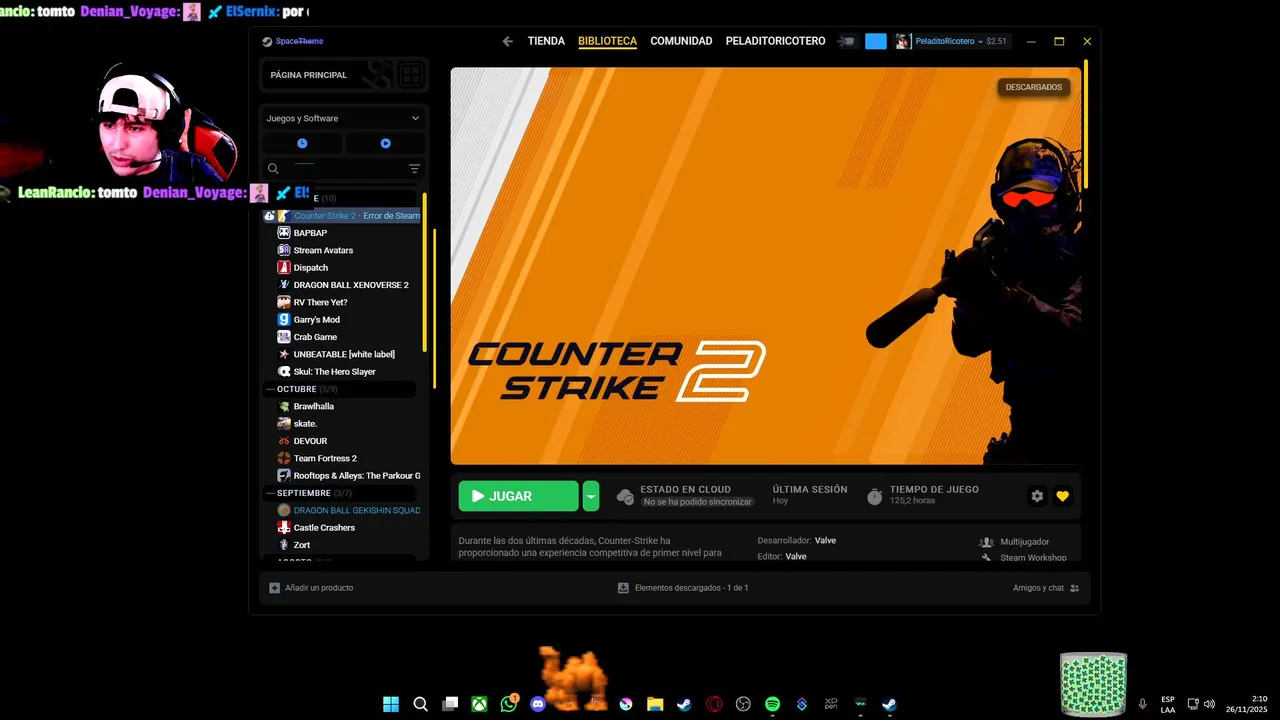Click the back arrow in Steam navigation
This screenshot has width=1280, height=720.
pos(507,41)
